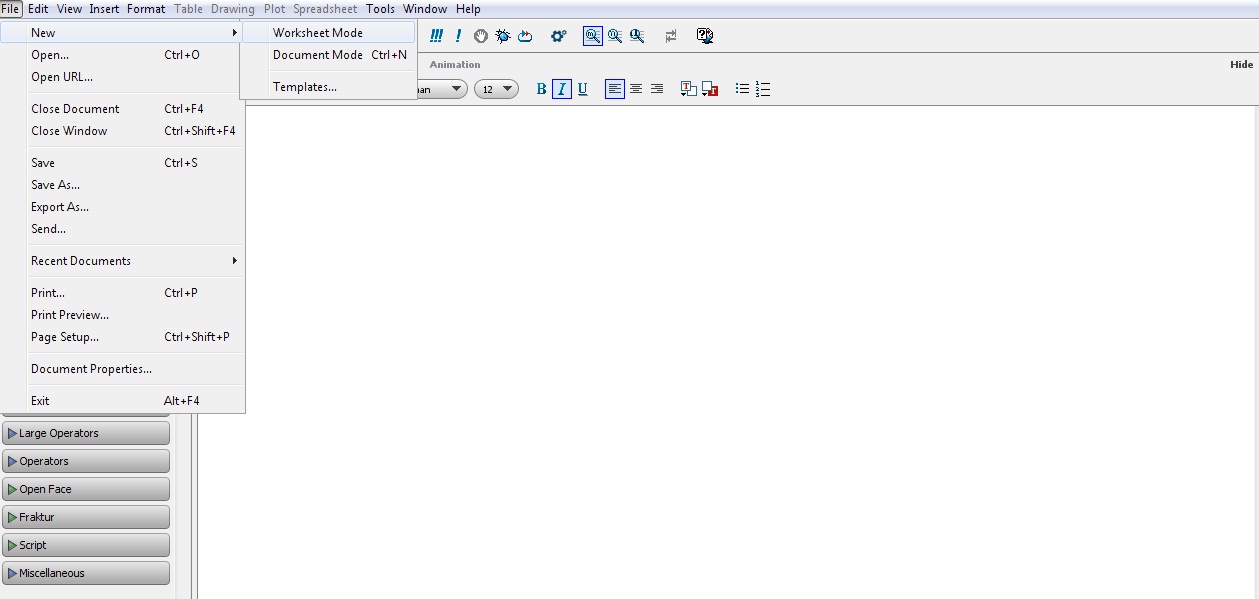Open help search with the question-mark icon
The image size is (1259, 599).
click(x=705, y=35)
